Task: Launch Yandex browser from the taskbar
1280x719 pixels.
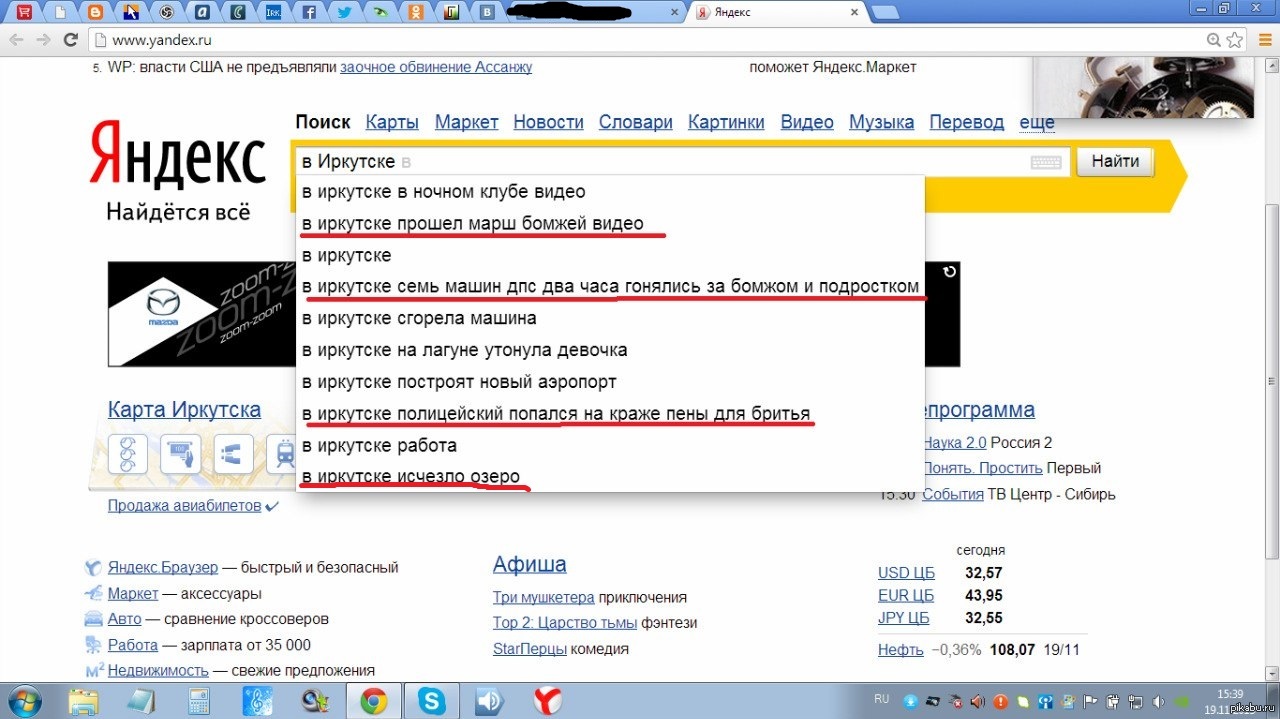Action: click(547, 700)
